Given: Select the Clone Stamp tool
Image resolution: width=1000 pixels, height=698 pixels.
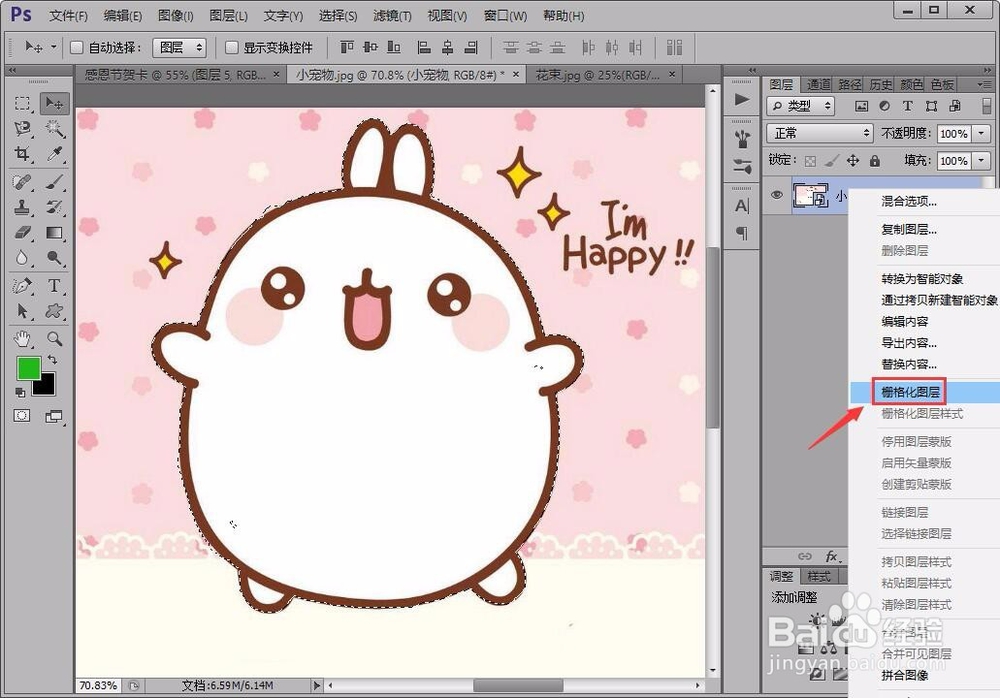Looking at the screenshot, I should (23, 207).
